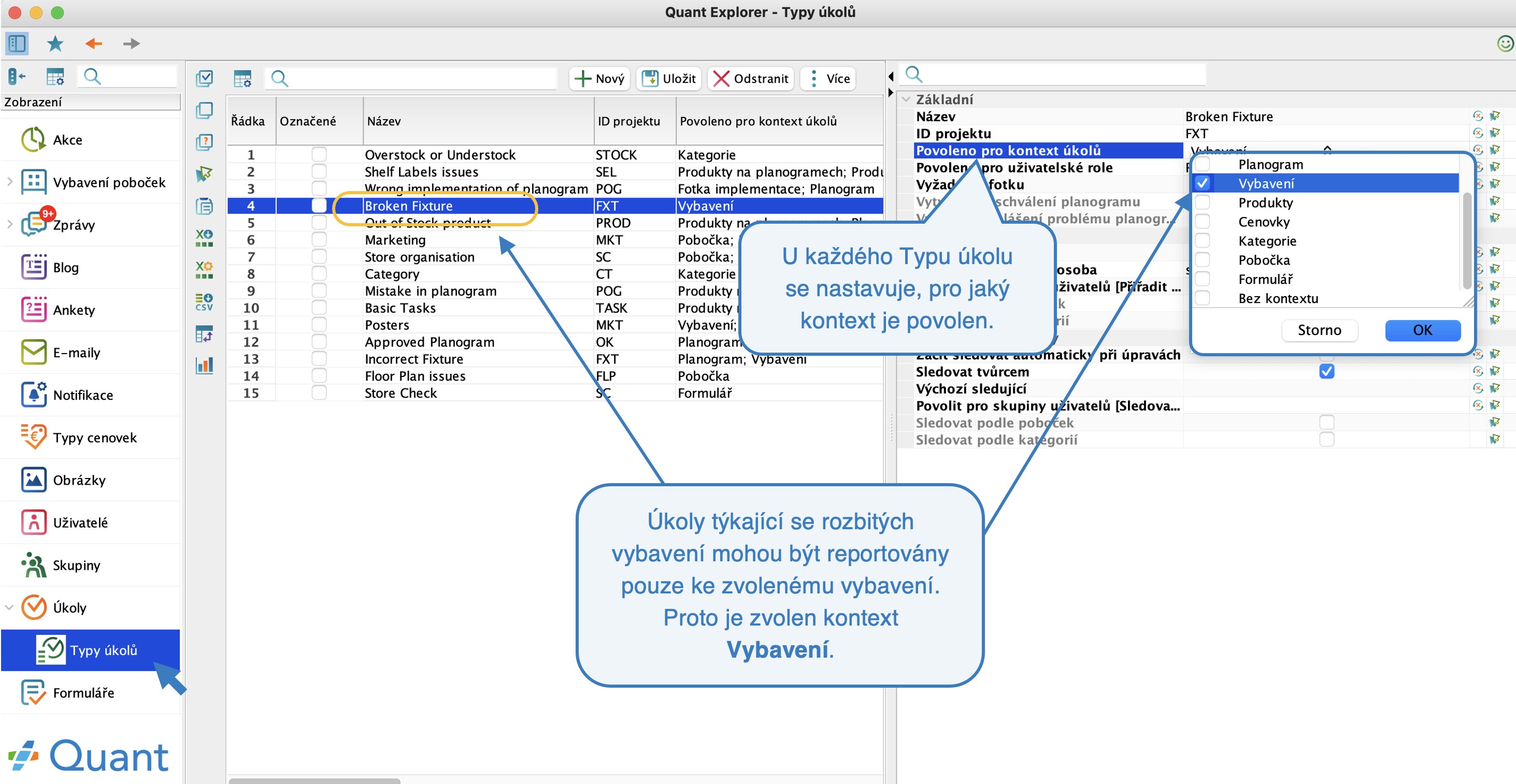This screenshot has height=784, width=1516.
Task: Check the Produkty context option
Action: point(1203,202)
